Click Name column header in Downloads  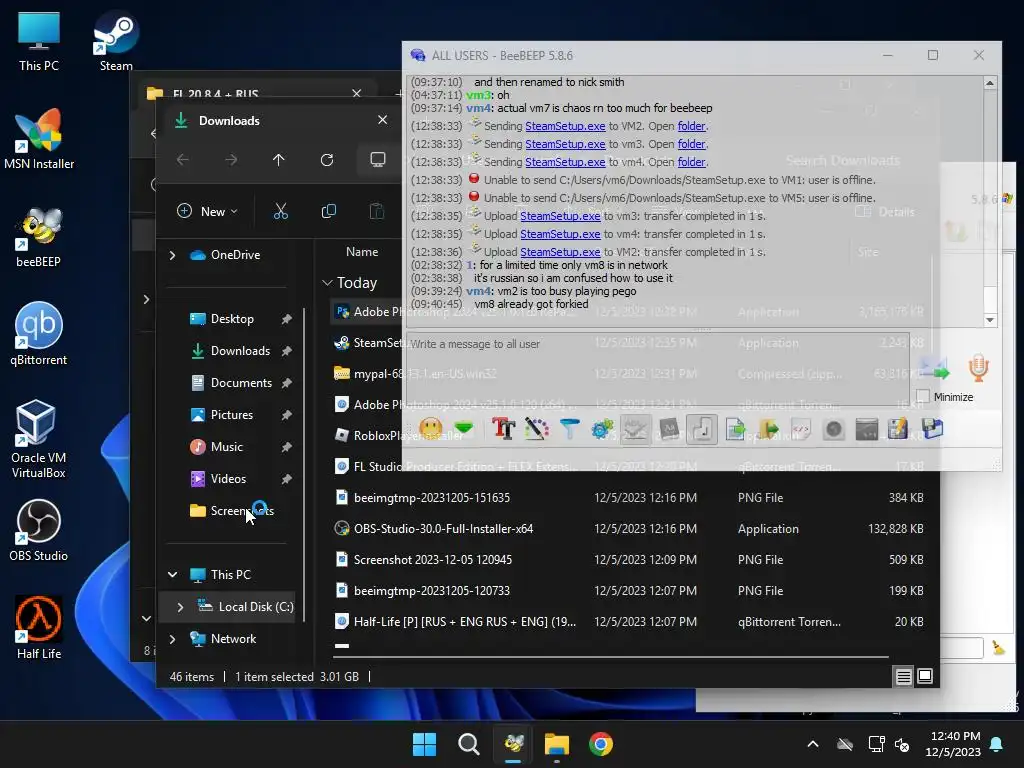click(362, 251)
